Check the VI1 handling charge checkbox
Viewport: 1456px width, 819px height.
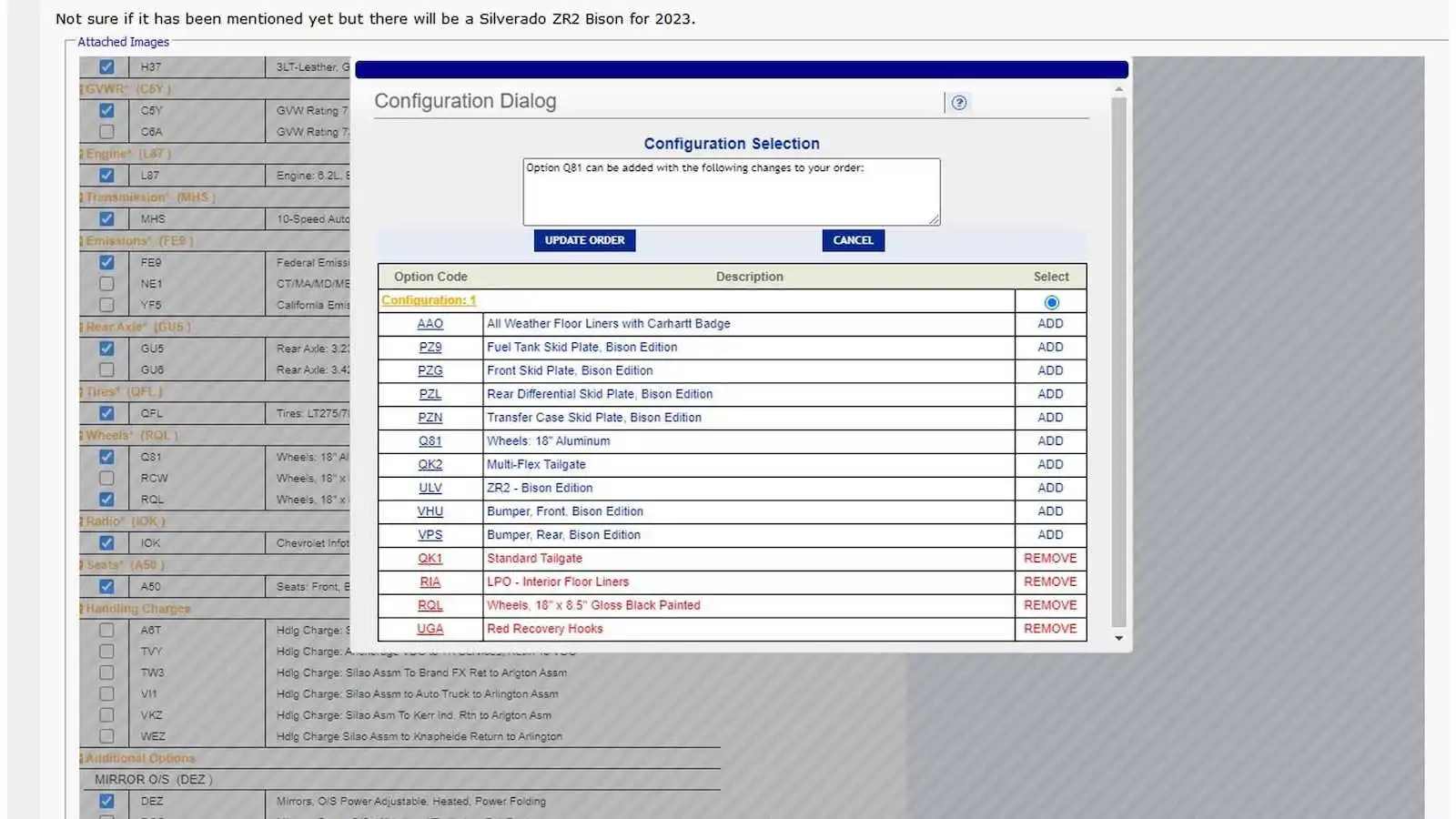point(106,693)
